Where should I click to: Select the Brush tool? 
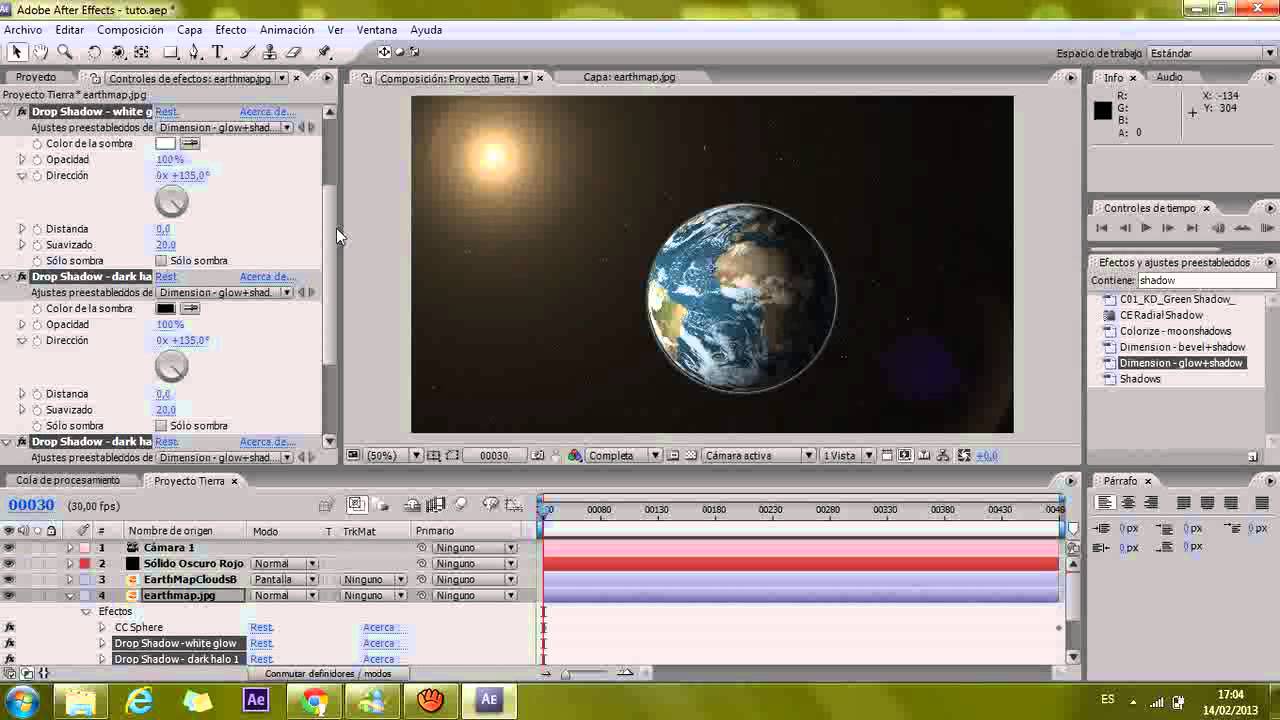click(x=247, y=52)
